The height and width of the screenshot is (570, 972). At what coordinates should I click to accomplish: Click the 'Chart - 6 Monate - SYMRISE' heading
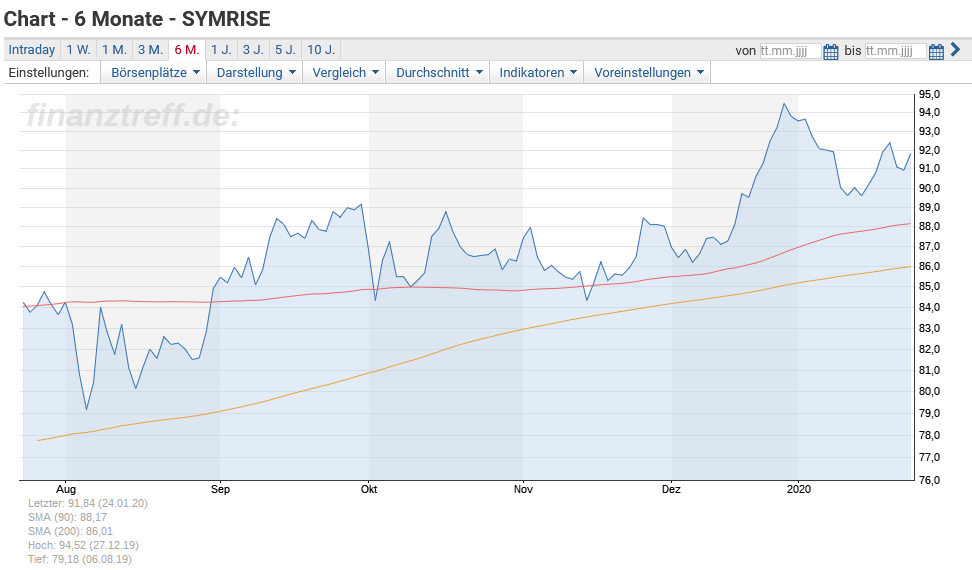(137, 19)
